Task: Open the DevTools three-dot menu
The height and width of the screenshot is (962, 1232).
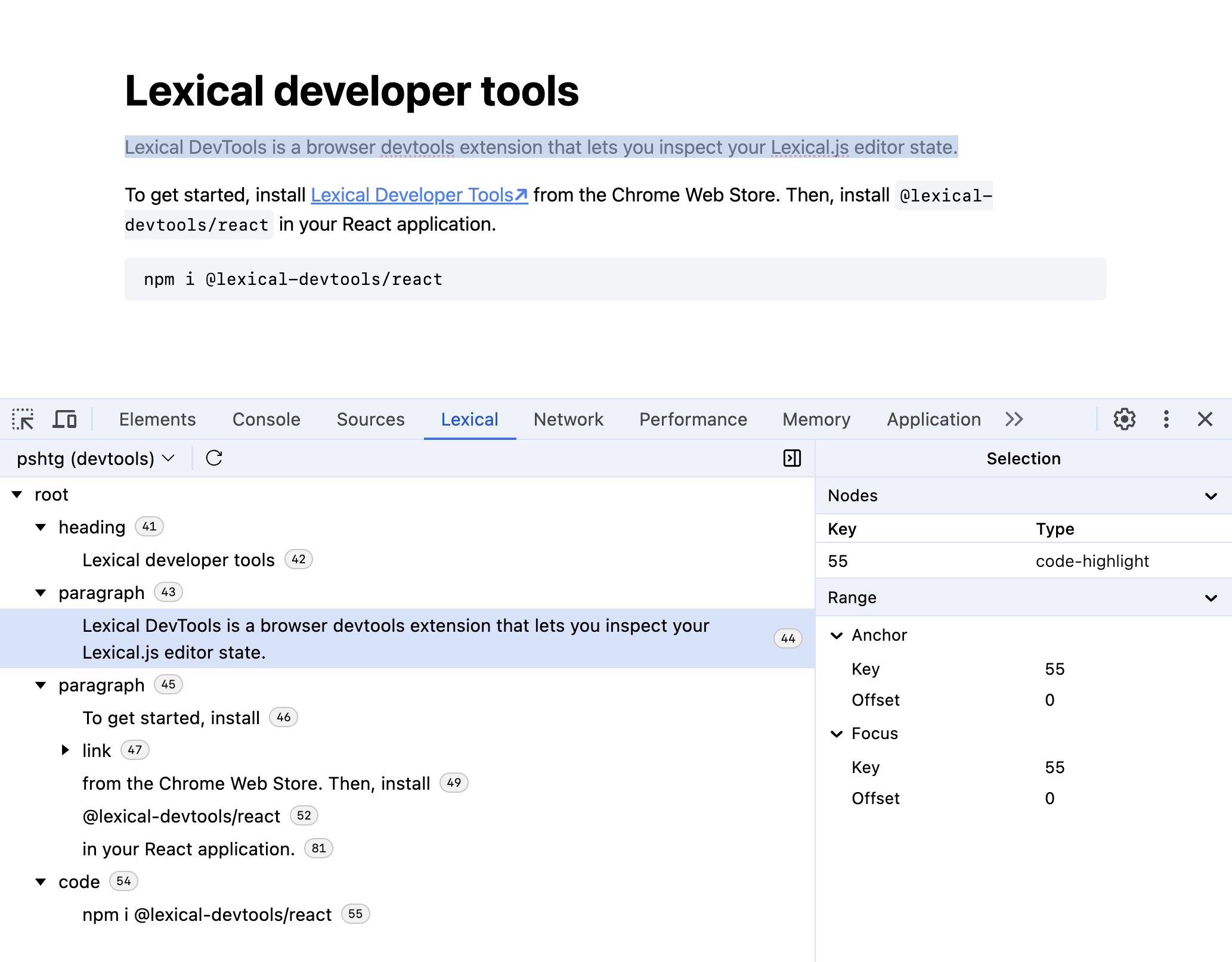Action: [x=1166, y=419]
